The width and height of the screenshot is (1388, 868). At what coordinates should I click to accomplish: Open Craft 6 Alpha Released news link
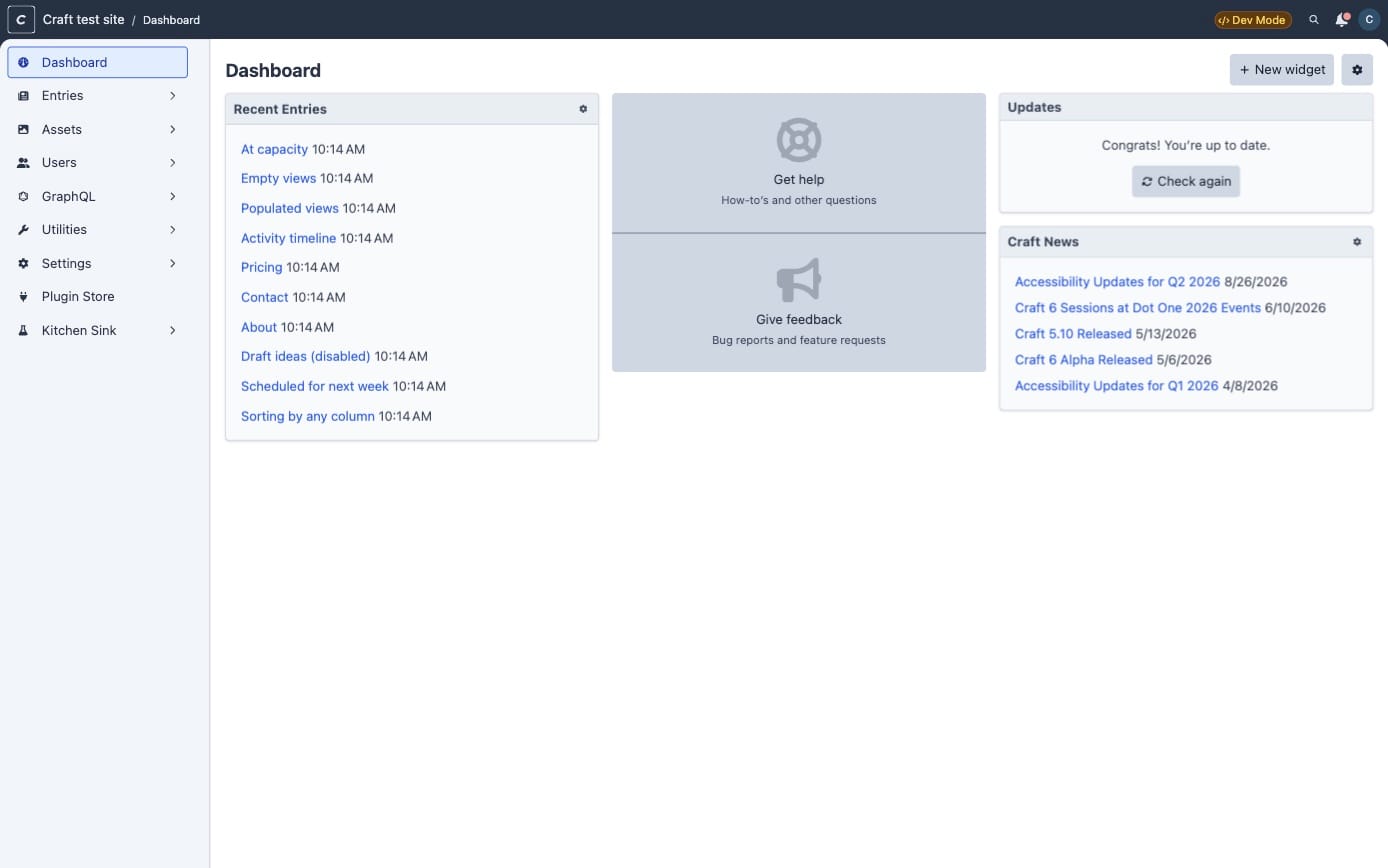pyautogui.click(x=1083, y=360)
